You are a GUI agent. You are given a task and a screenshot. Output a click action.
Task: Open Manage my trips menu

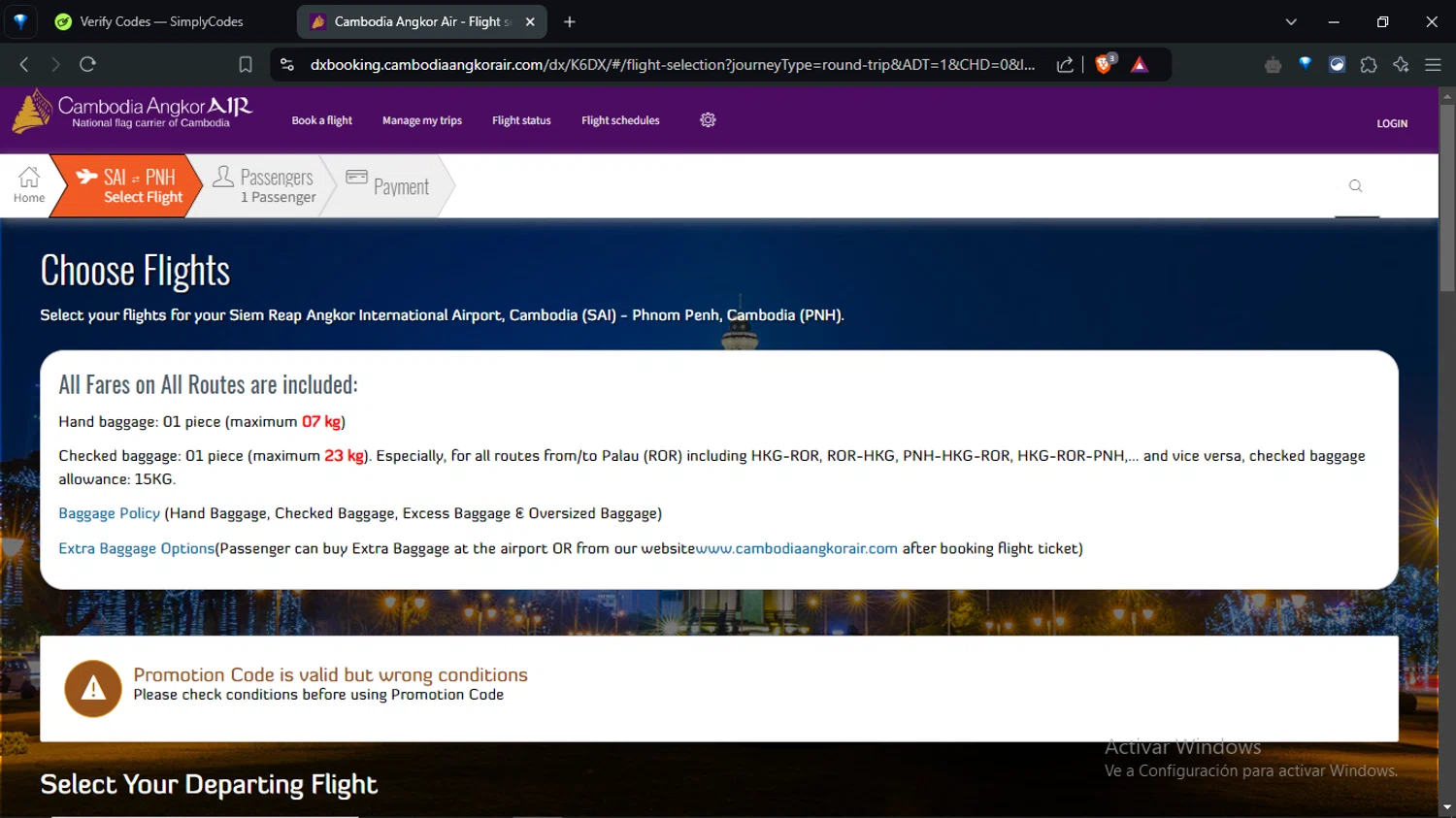point(422,120)
